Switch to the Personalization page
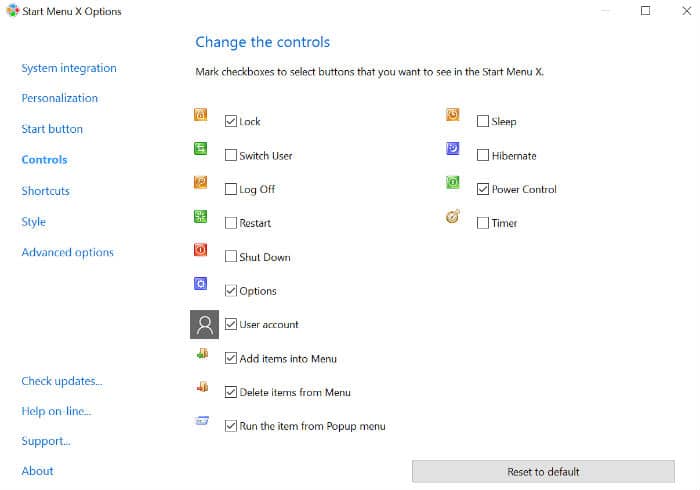The height and width of the screenshot is (490, 700). (60, 98)
